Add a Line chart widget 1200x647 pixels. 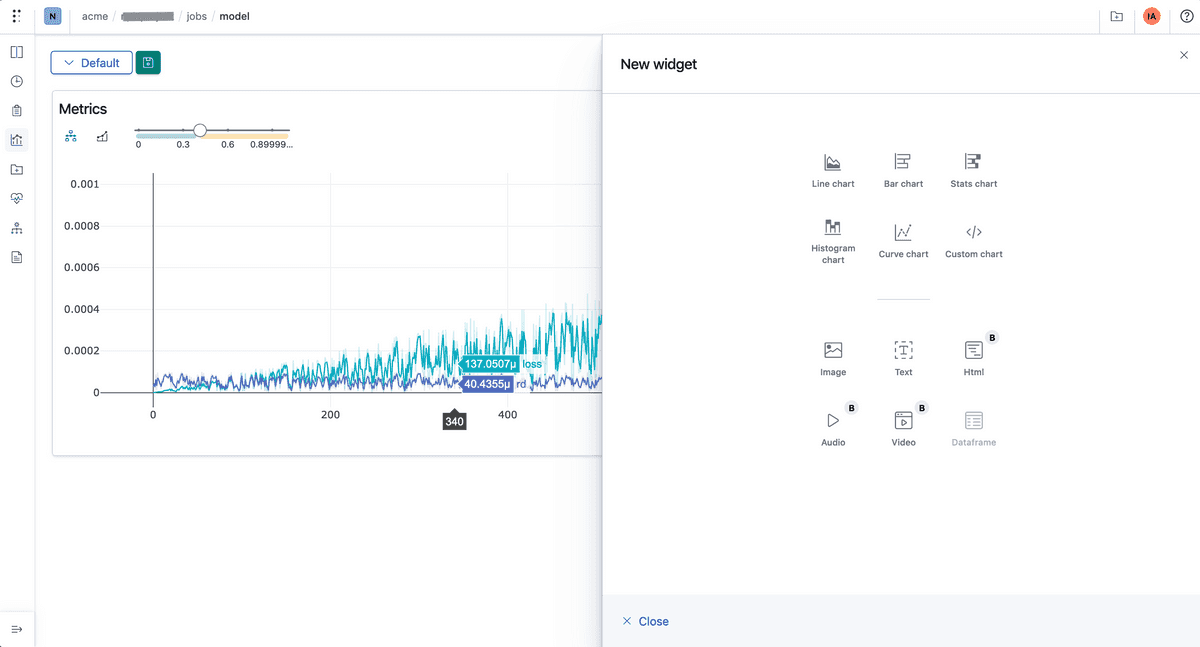833,171
